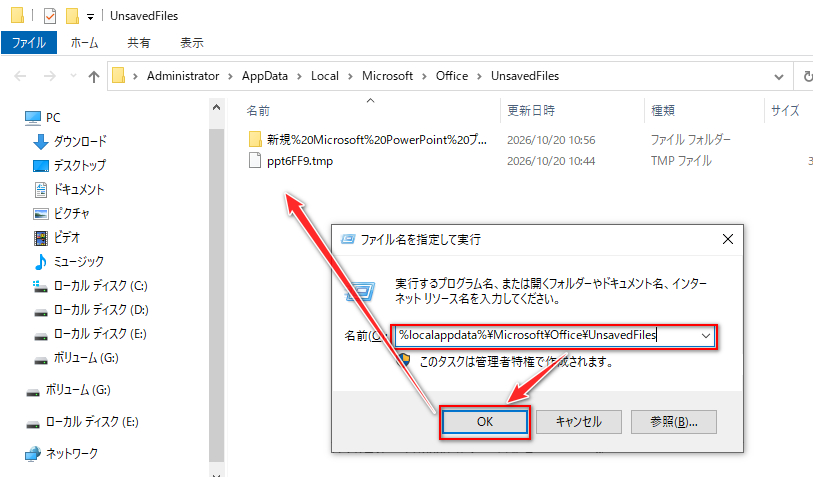The image size is (813, 477).
Task: Click the Properties checkmark quick access icon
Action: click(x=50, y=16)
